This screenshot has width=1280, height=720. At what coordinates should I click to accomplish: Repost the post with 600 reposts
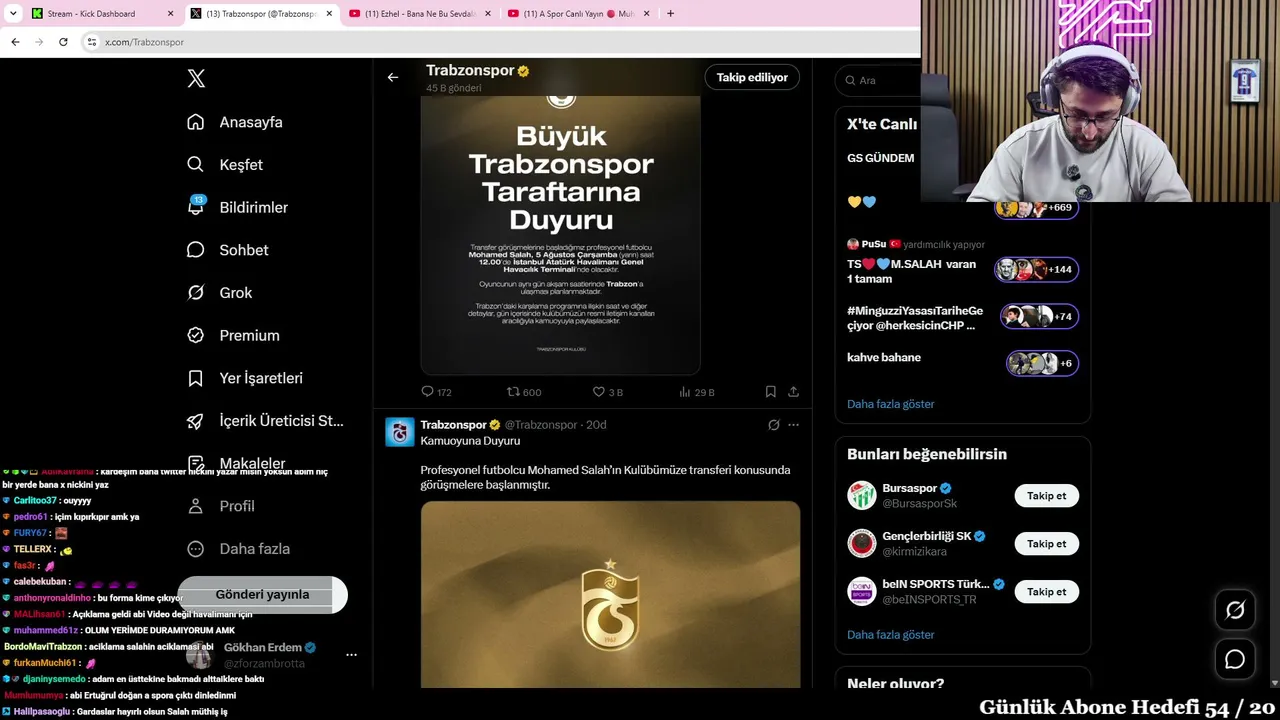pyautogui.click(x=524, y=392)
